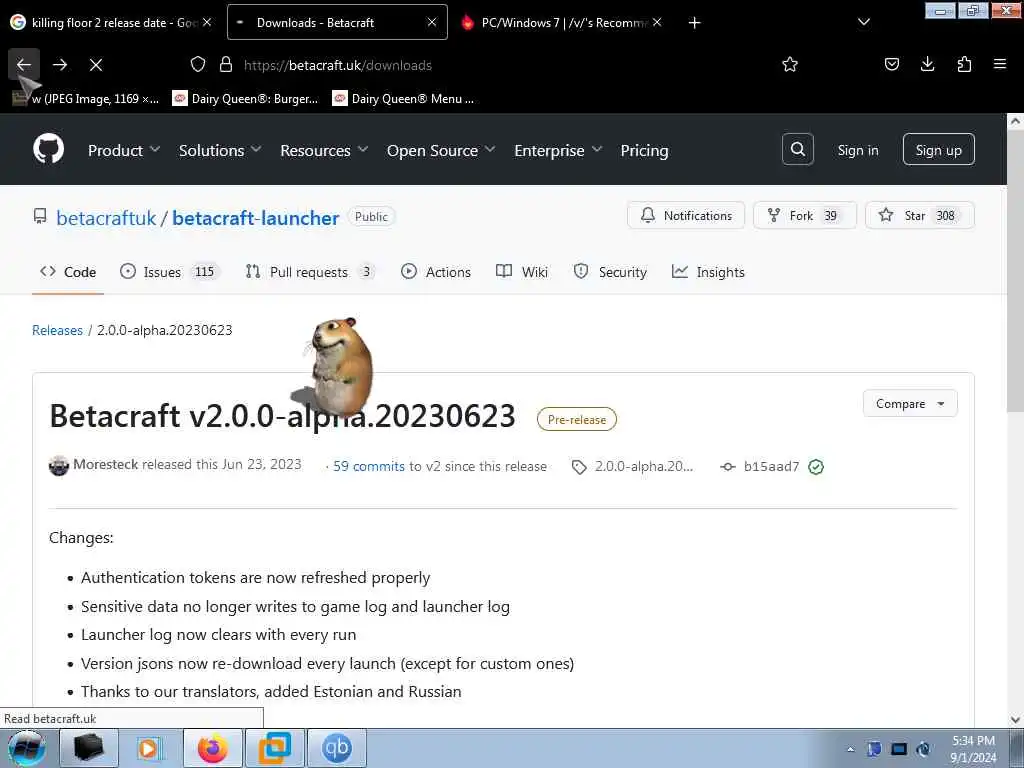Click the GitHub octocat logo
Image resolution: width=1024 pixels, height=768 pixels.
48,150
